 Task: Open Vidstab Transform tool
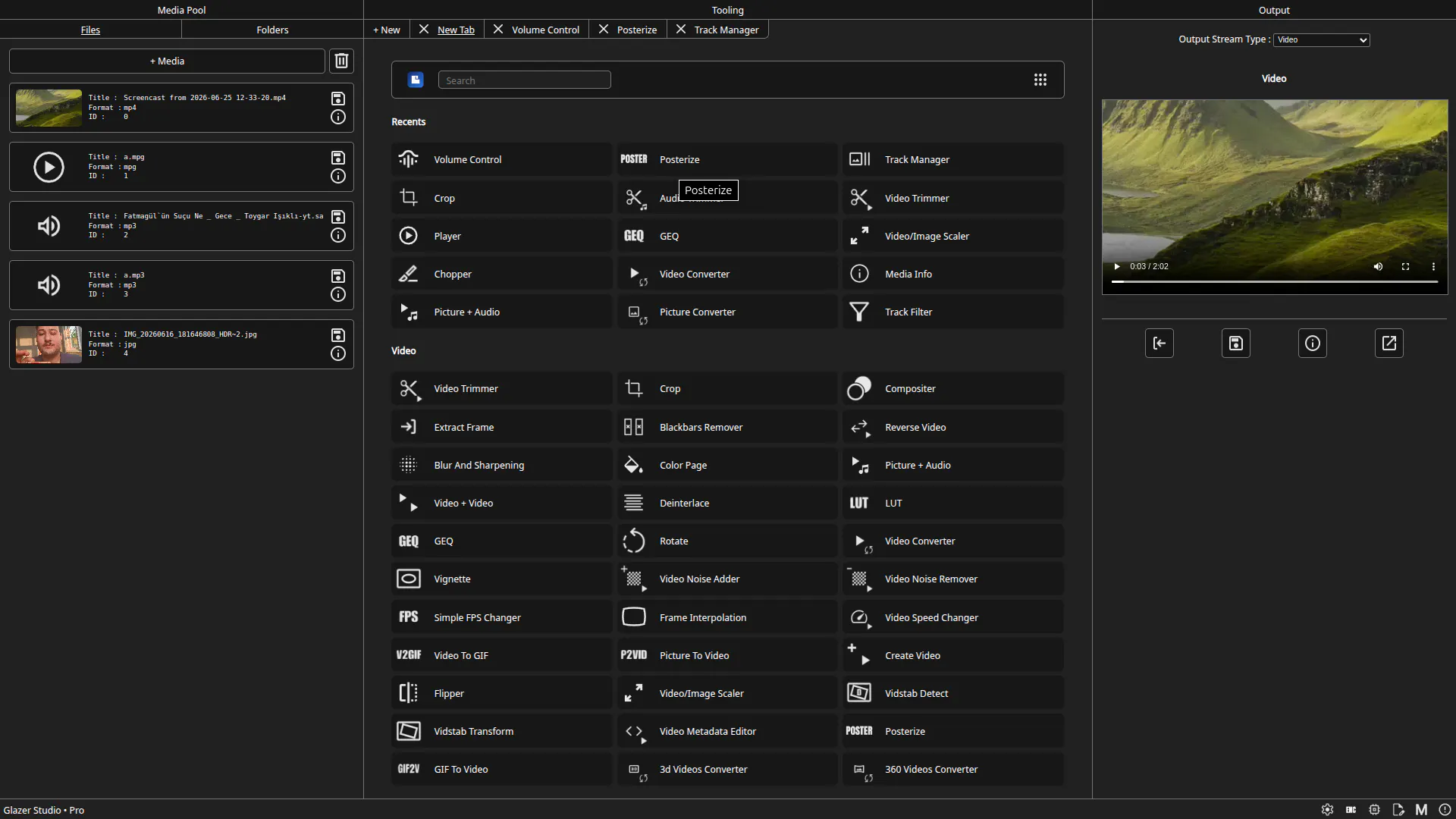[x=501, y=731]
